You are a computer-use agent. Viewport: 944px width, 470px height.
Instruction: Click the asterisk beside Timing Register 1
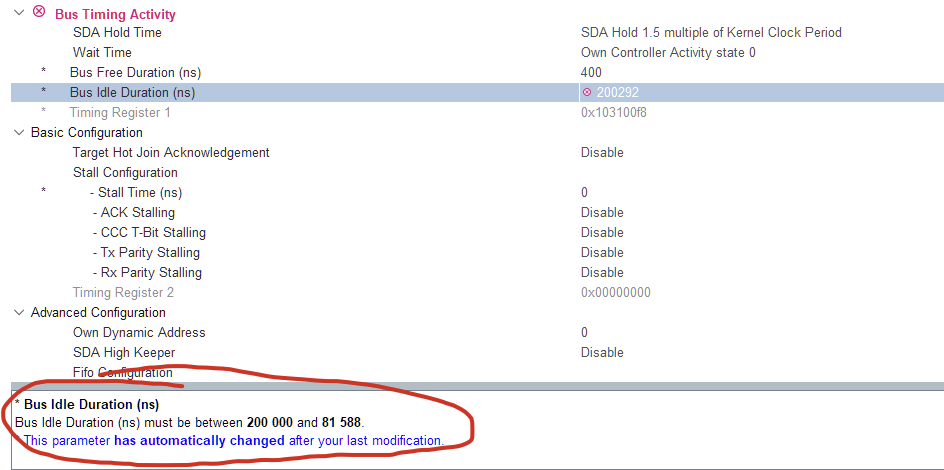click(43, 111)
